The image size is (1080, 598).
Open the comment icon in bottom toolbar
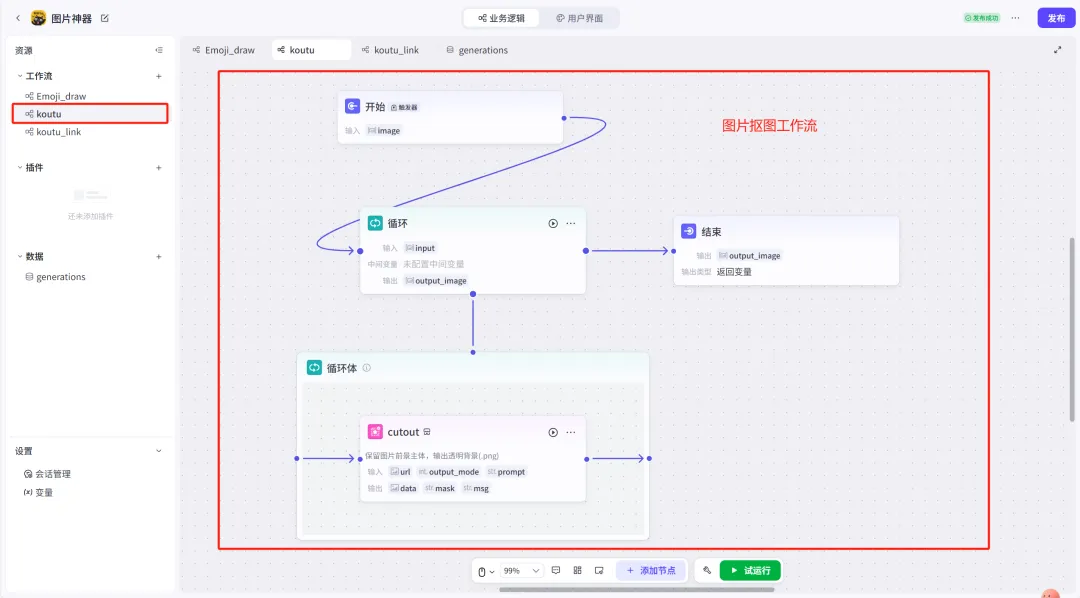(556, 570)
